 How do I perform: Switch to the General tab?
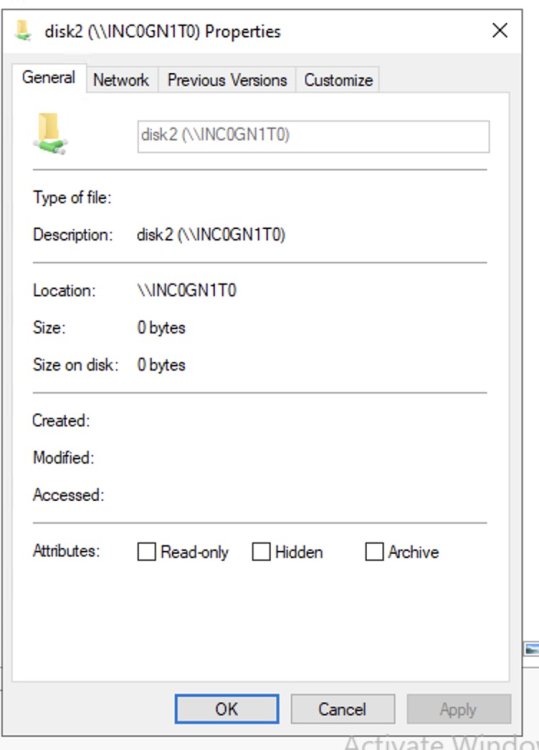pyautogui.click(x=49, y=77)
